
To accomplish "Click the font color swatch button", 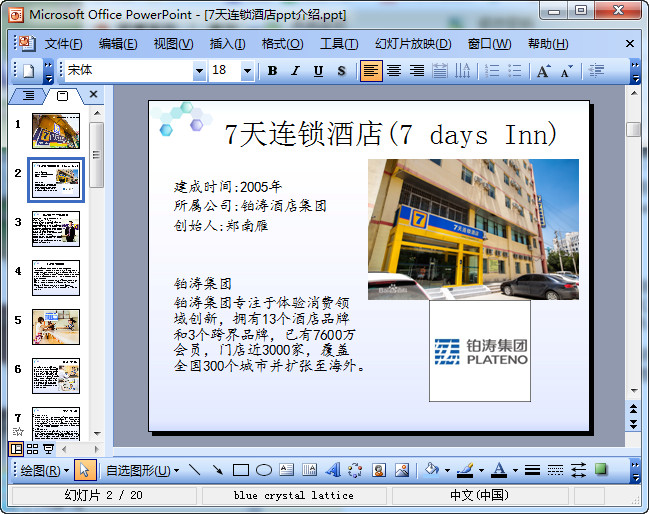I will pos(498,469).
